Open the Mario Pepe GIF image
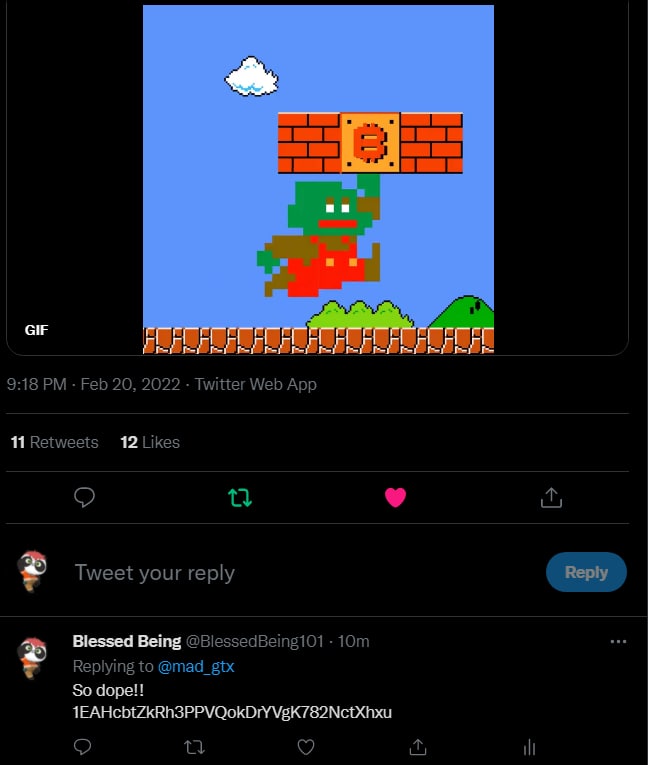The width and height of the screenshot is (648, 765). (x=318, y=180)
